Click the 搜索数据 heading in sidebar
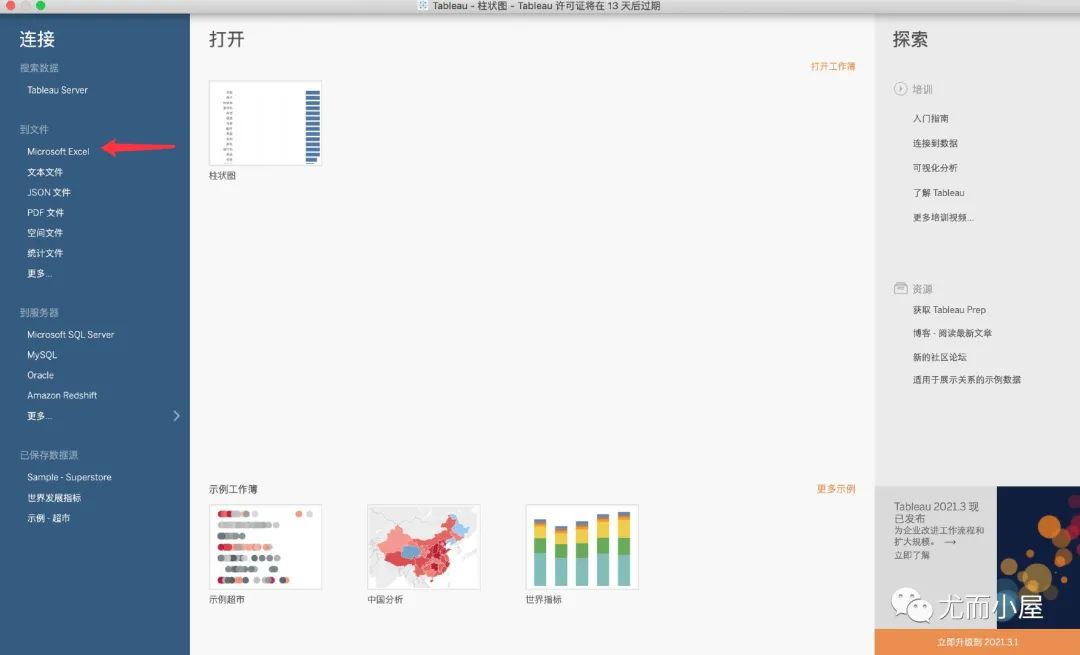The width and height of the screenshot is (1080, 655). pos(39,67)
